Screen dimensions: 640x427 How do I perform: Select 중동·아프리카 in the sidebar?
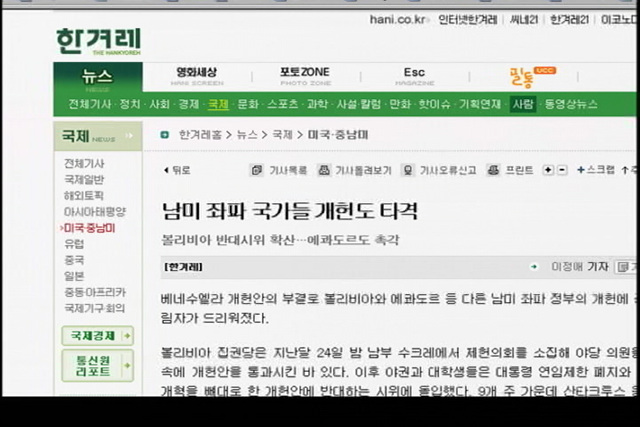pyautogui.click(x=95, y=292)
